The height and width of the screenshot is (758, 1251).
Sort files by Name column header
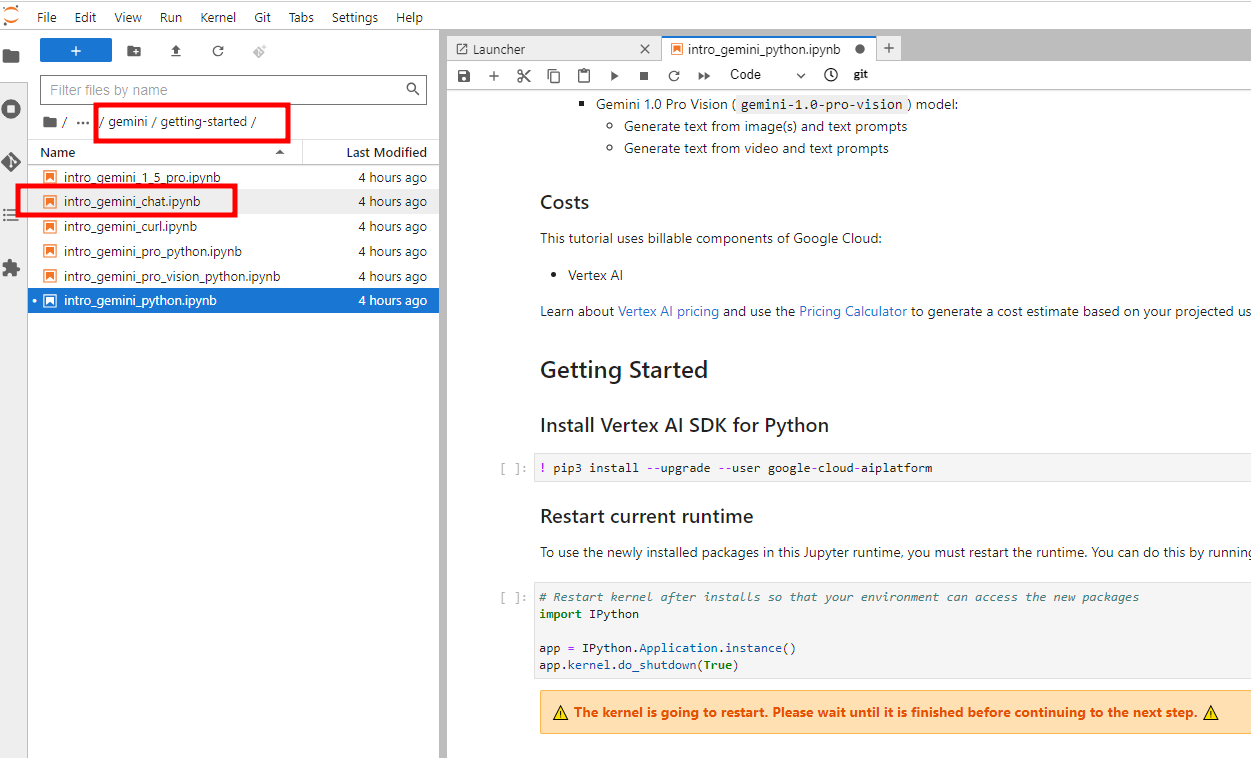coord(165,152)
